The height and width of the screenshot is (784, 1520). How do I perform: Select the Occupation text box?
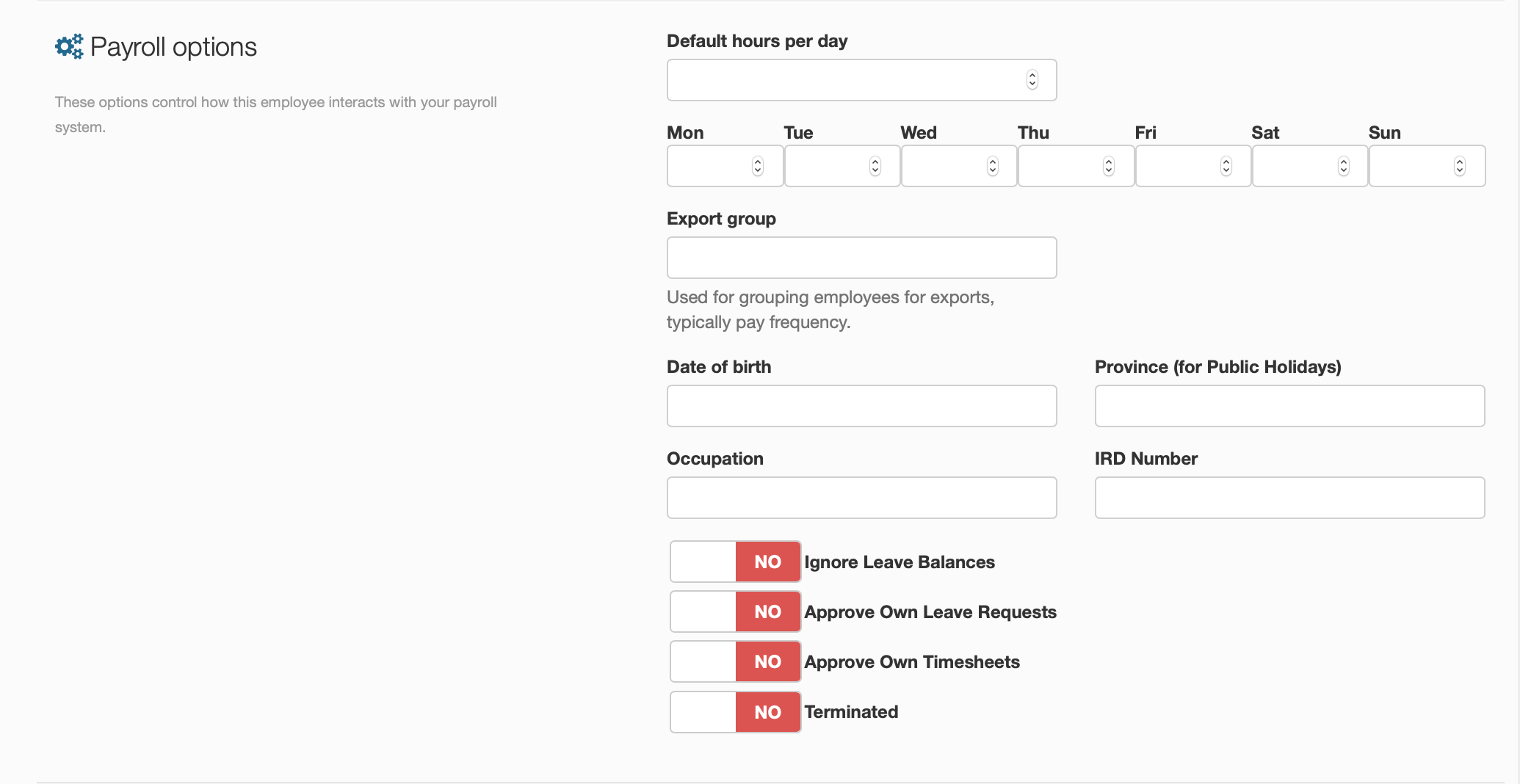(861, 498)
